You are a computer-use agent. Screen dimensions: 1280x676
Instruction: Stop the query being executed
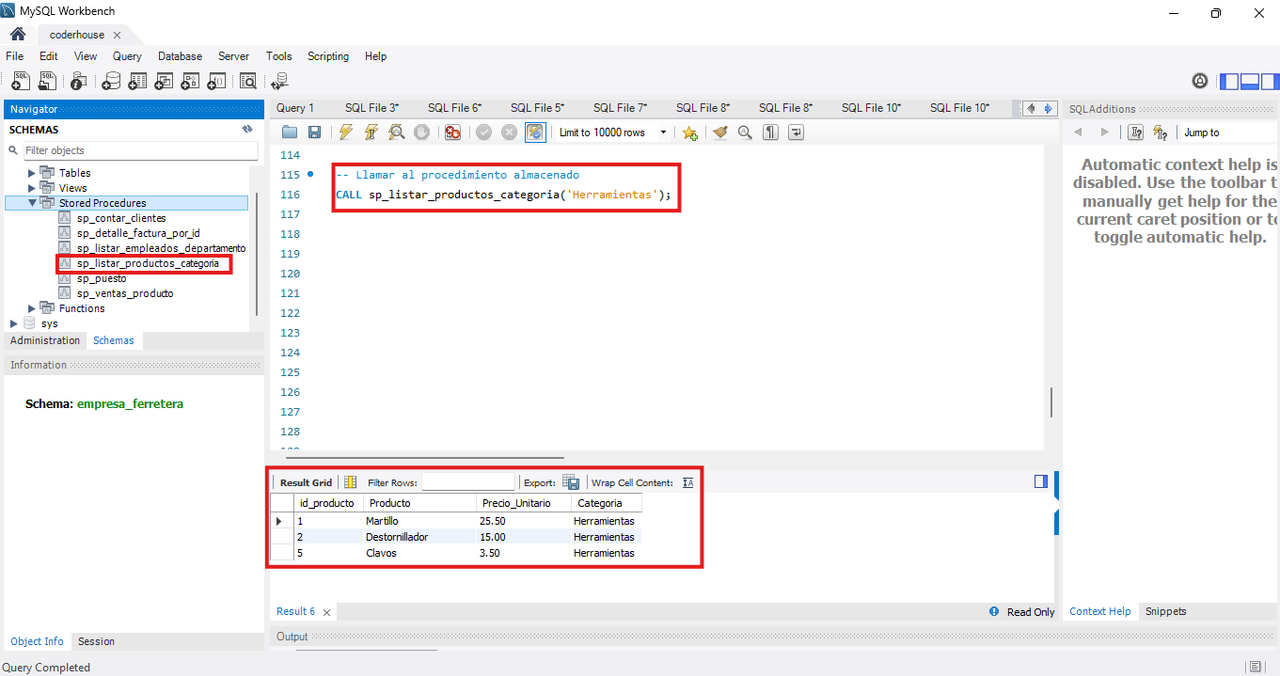click(421, 132)
